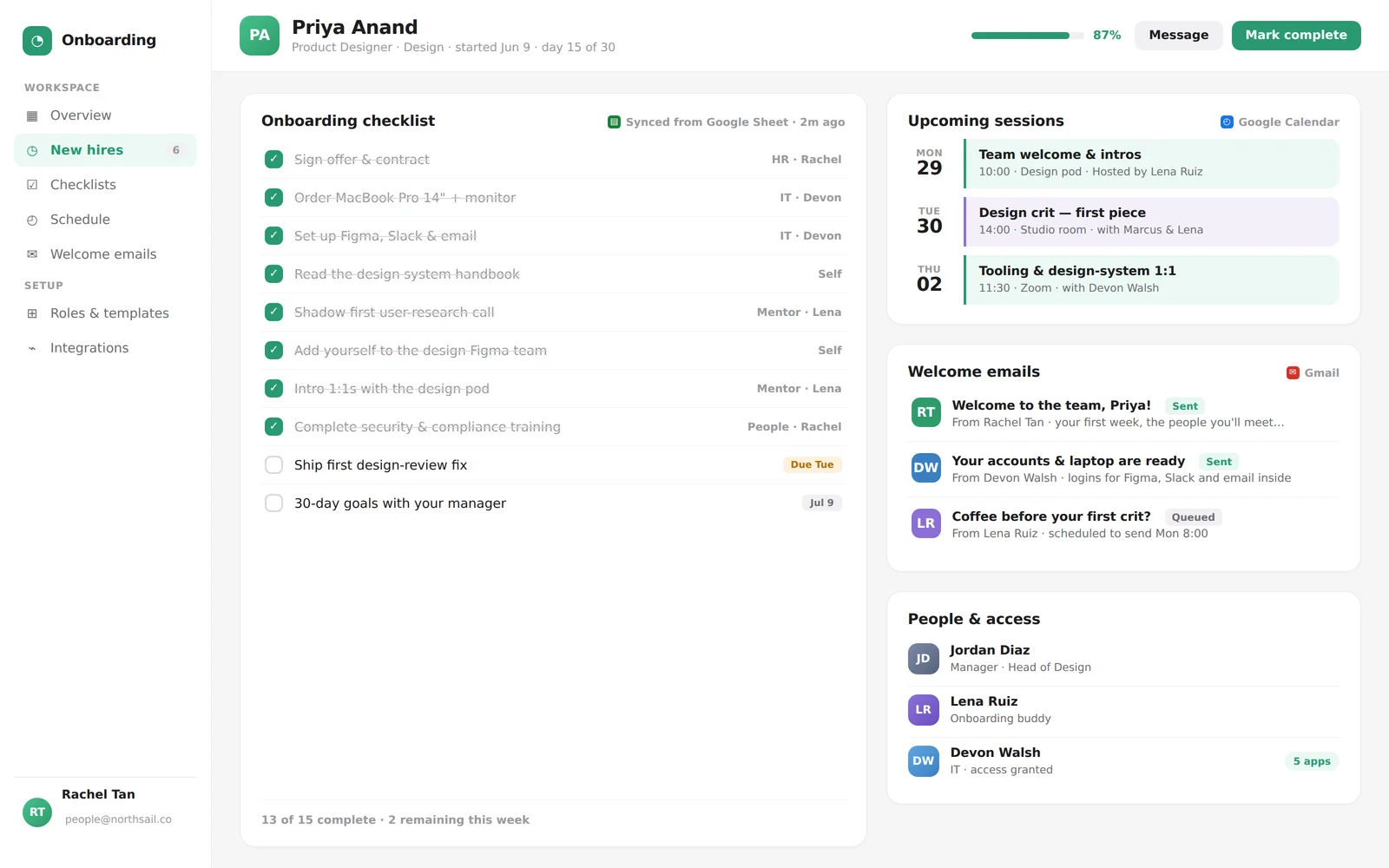This screenshot has width=1389, height=868.
Task: Open Design crit — first piece session
Action: [x=1151, y=221]
